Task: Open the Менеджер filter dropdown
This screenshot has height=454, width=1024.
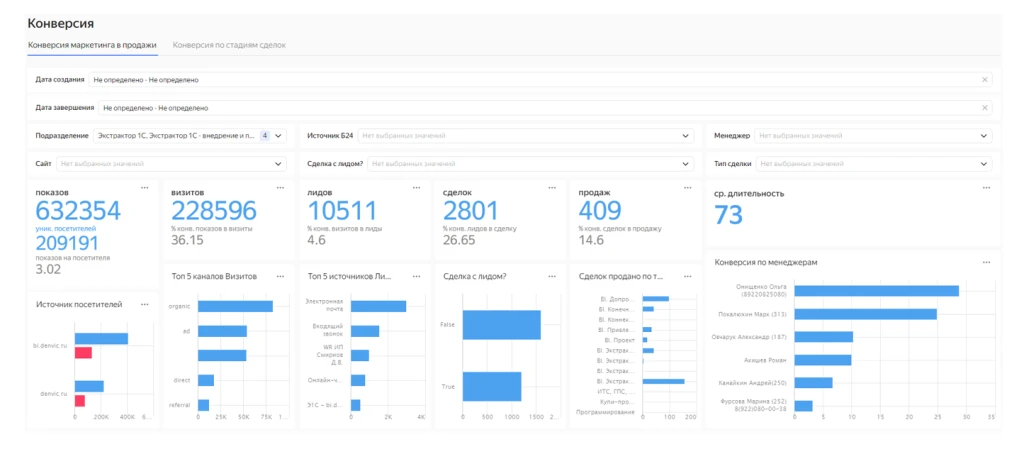Action: (x=986, y=135)
